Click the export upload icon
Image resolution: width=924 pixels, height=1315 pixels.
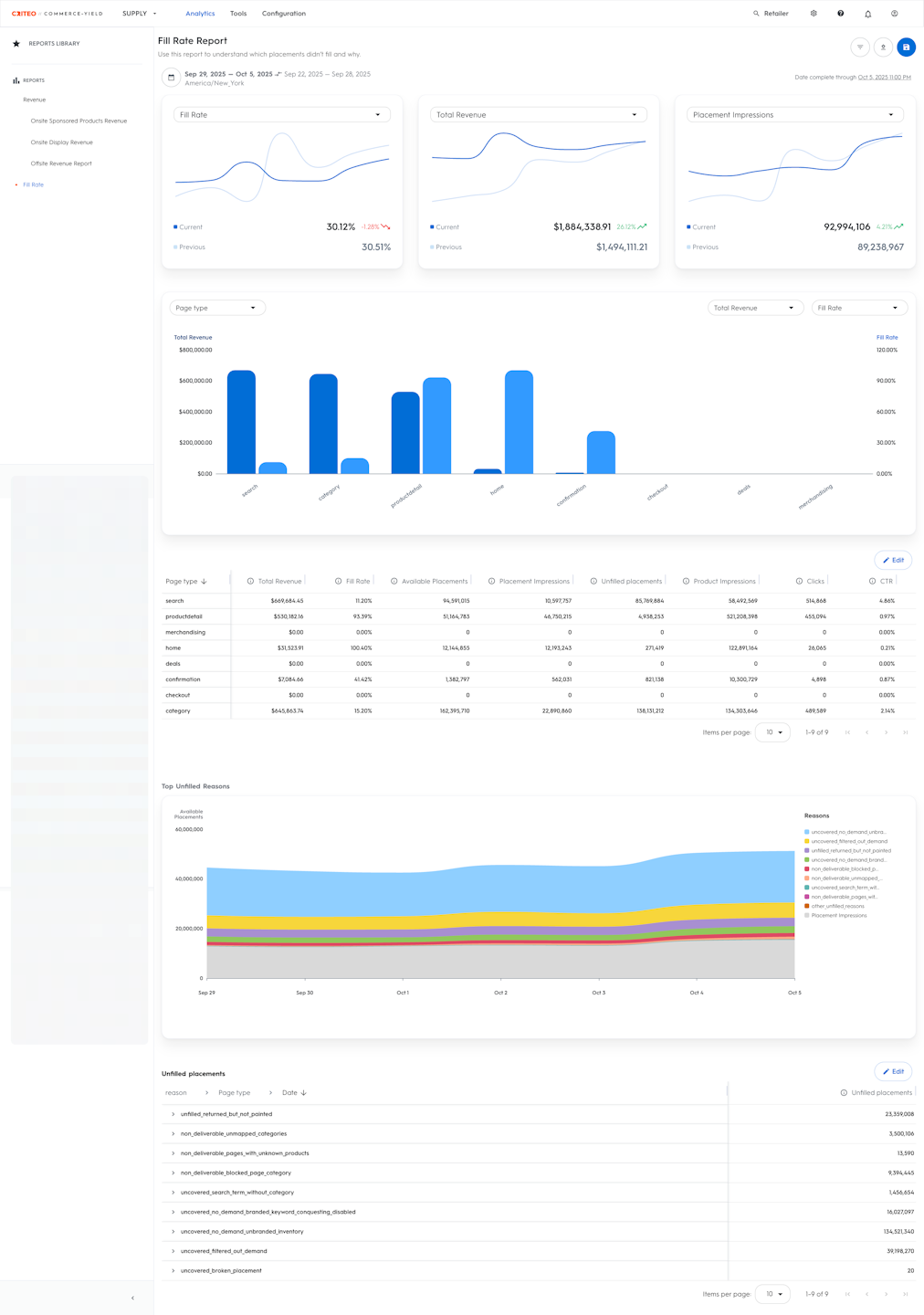coord(883,47)
